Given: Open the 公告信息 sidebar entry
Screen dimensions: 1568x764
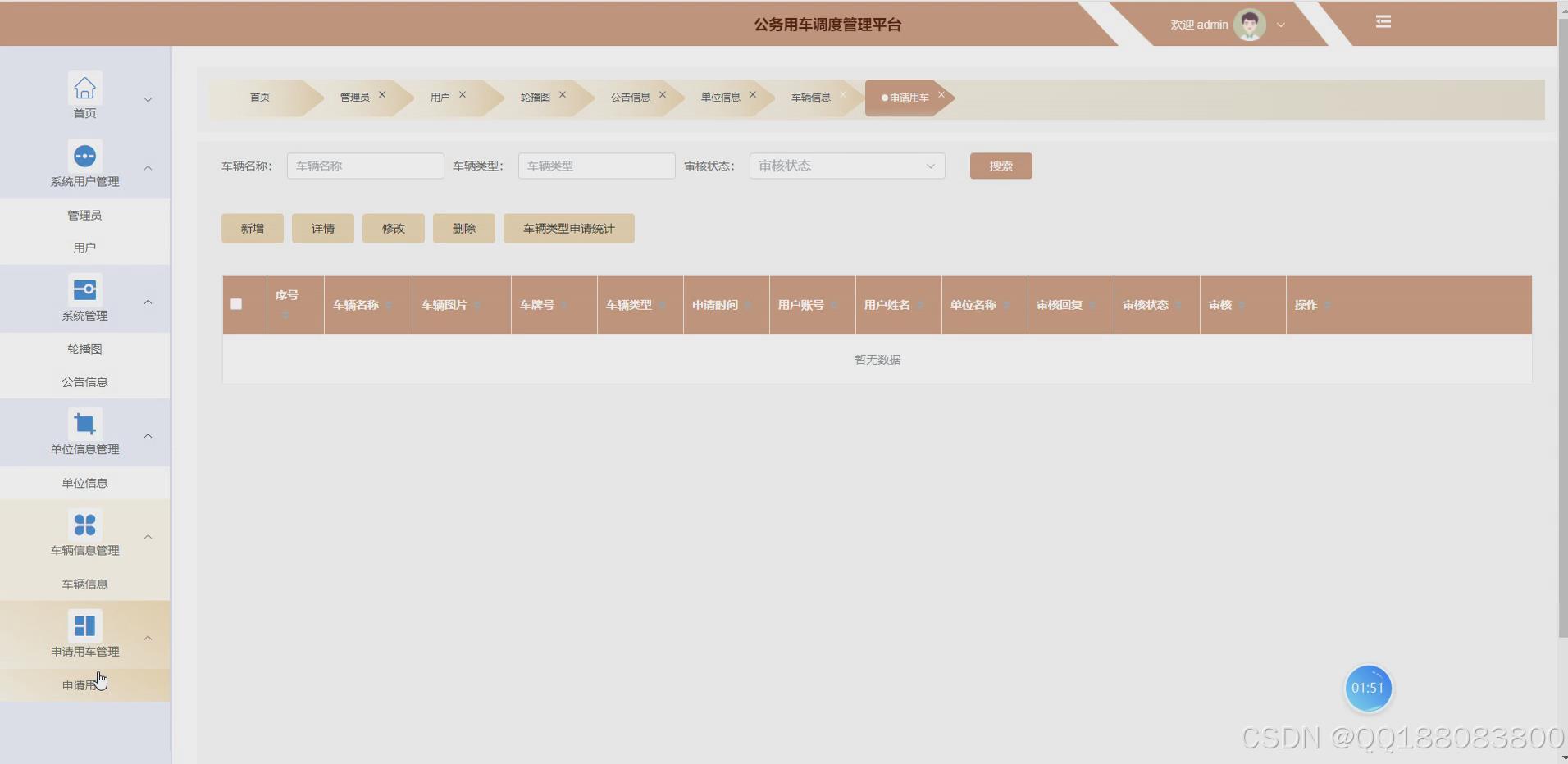Looking at the screenshot, I should coord(84,381).
